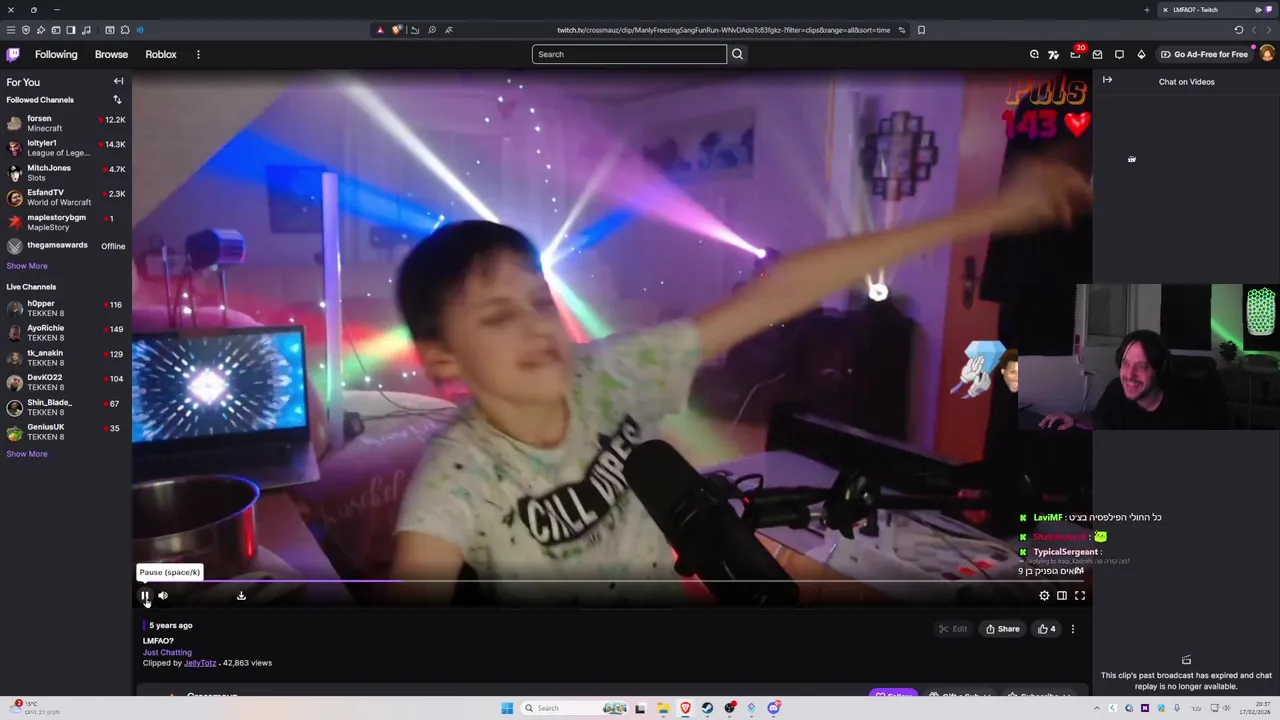Image resolution: width=1280 pixels, height=720 pixels.
Task: Open thegameawards offline channel
Action: pyautogui.click(x=65, y=246)
